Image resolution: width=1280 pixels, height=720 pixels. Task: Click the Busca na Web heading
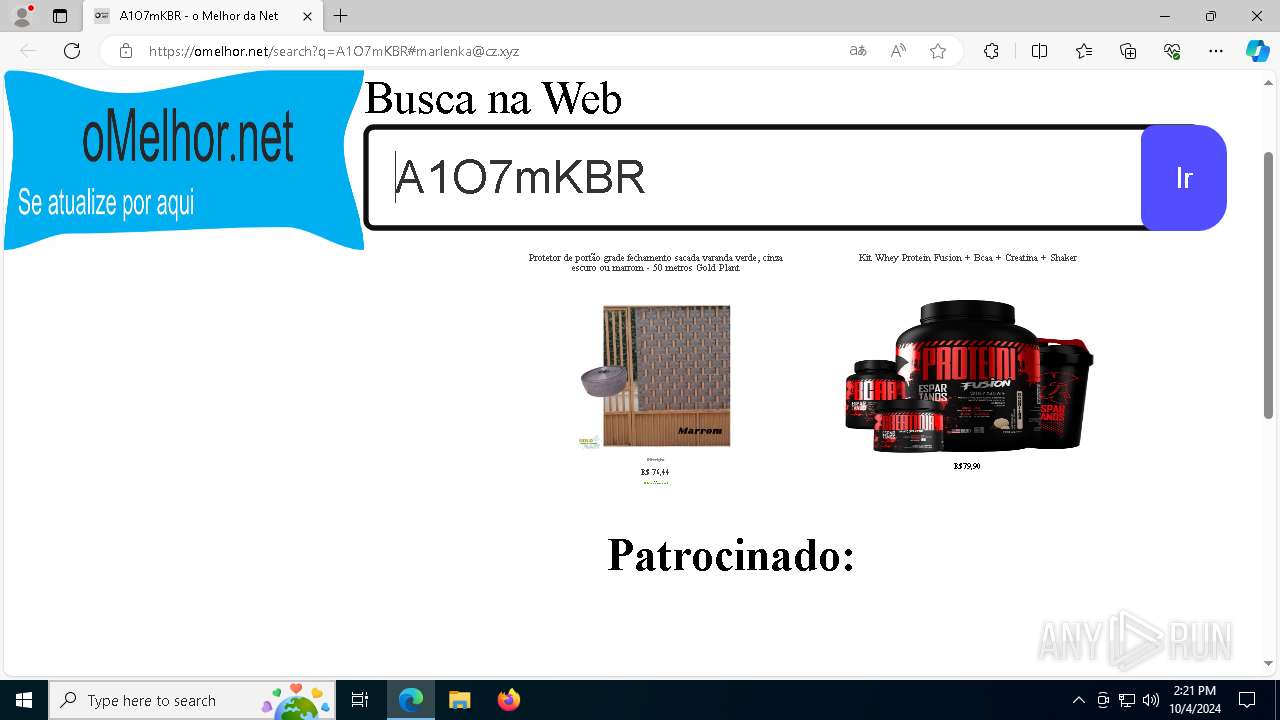coord(493,98)
